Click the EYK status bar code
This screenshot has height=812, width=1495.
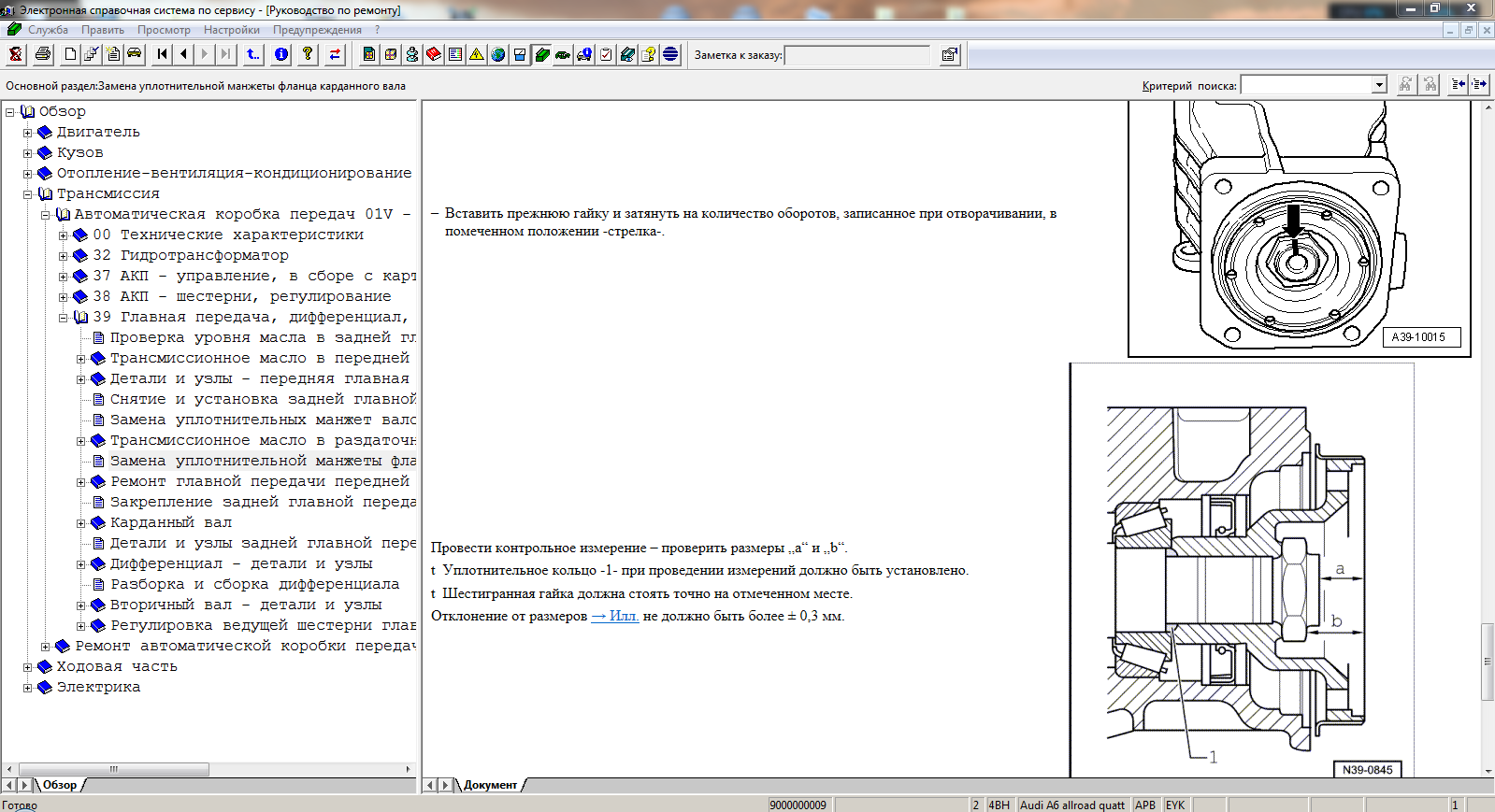pos(1175,805)
